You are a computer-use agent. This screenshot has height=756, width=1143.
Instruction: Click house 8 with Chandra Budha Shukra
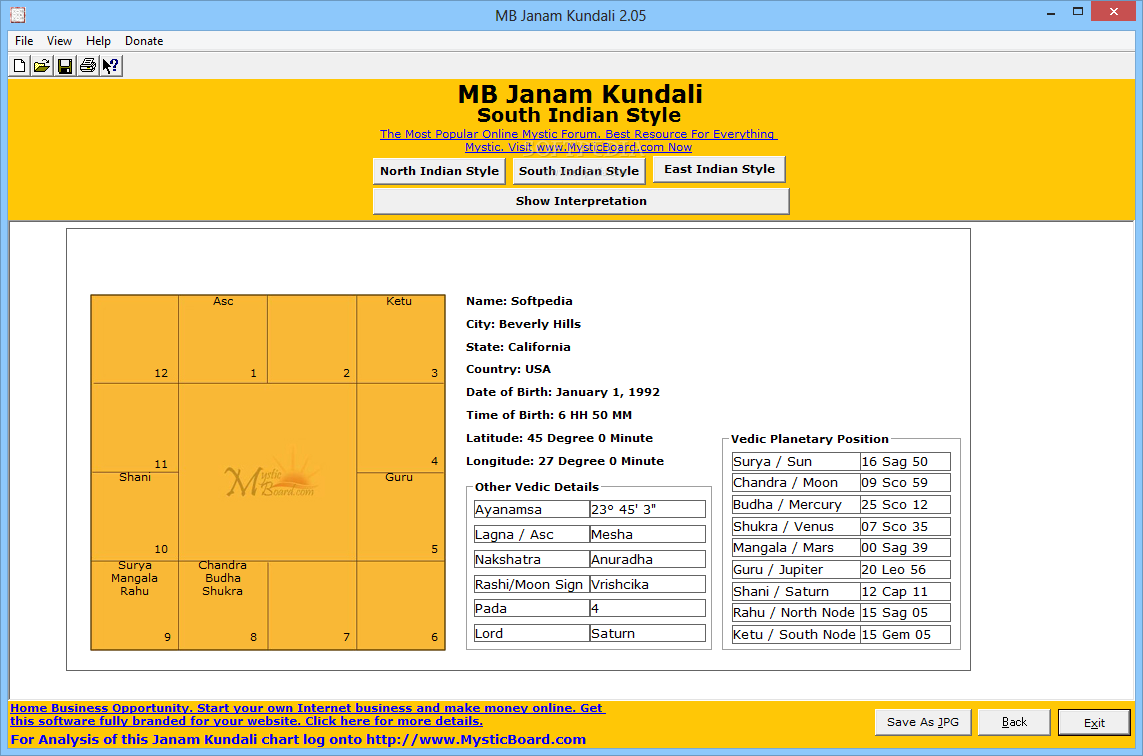(x=223, y=605)
